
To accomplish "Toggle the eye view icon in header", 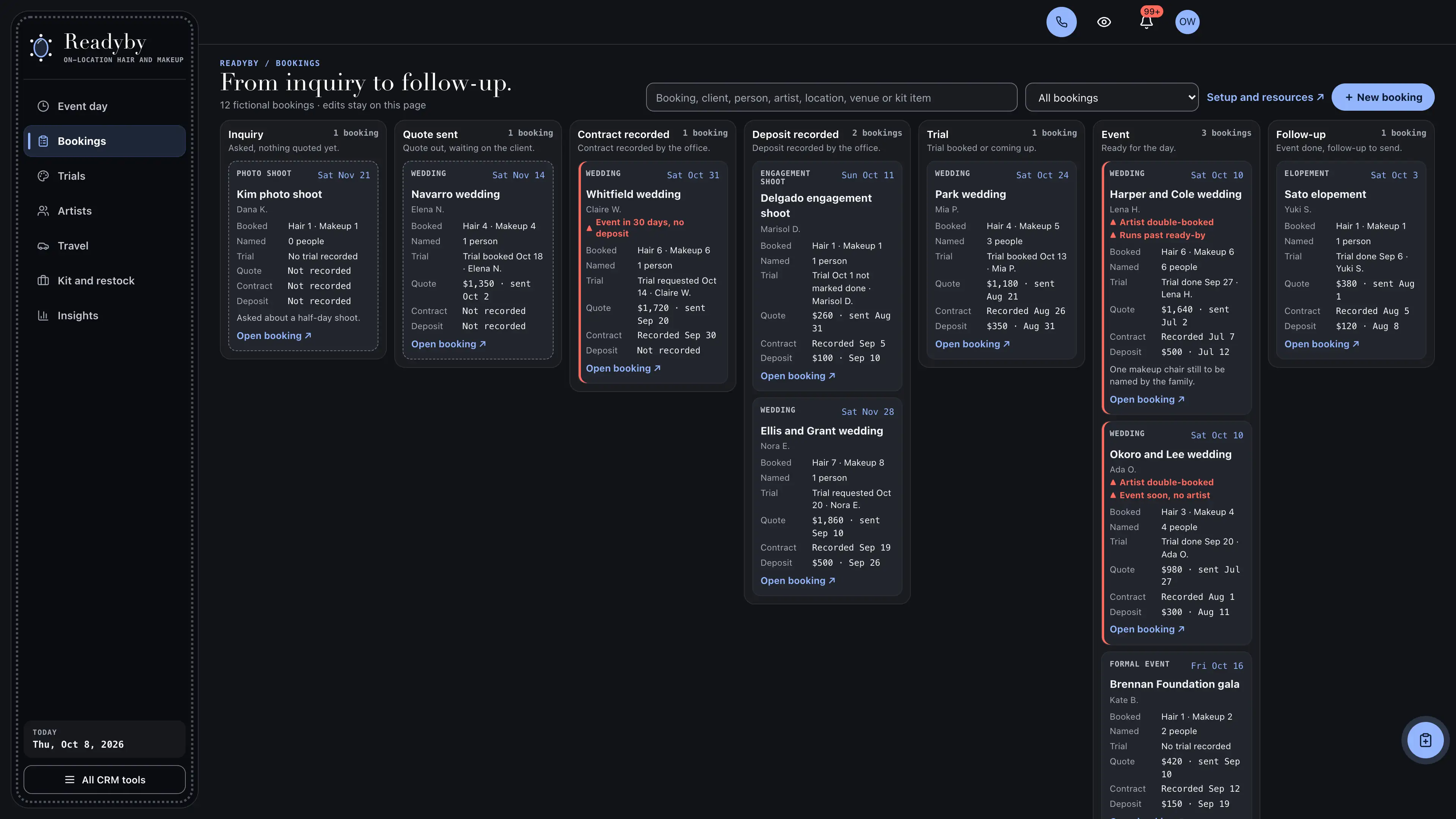I will pos(1104,22).
